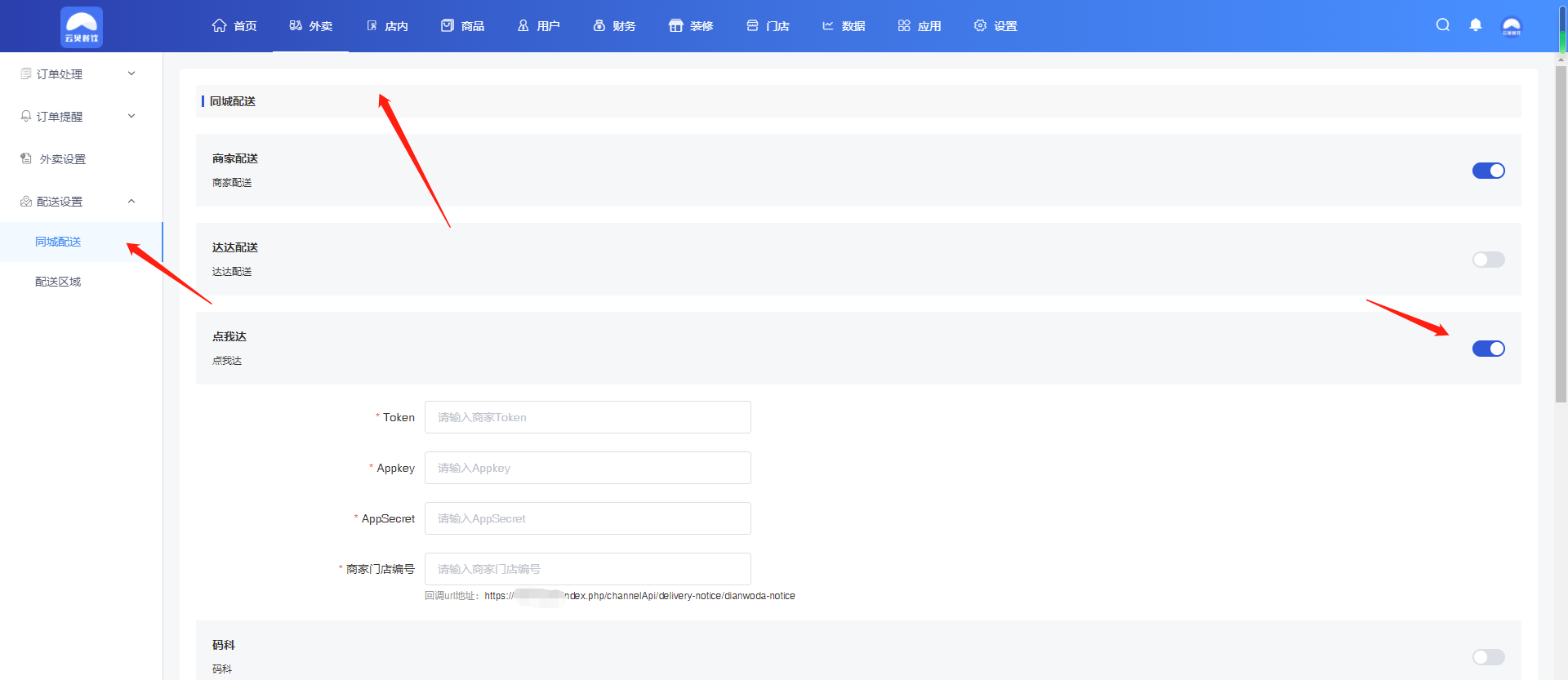The image size is (1568, 680).
Task: Click the 点我达 row title
Action: (229, 336)
